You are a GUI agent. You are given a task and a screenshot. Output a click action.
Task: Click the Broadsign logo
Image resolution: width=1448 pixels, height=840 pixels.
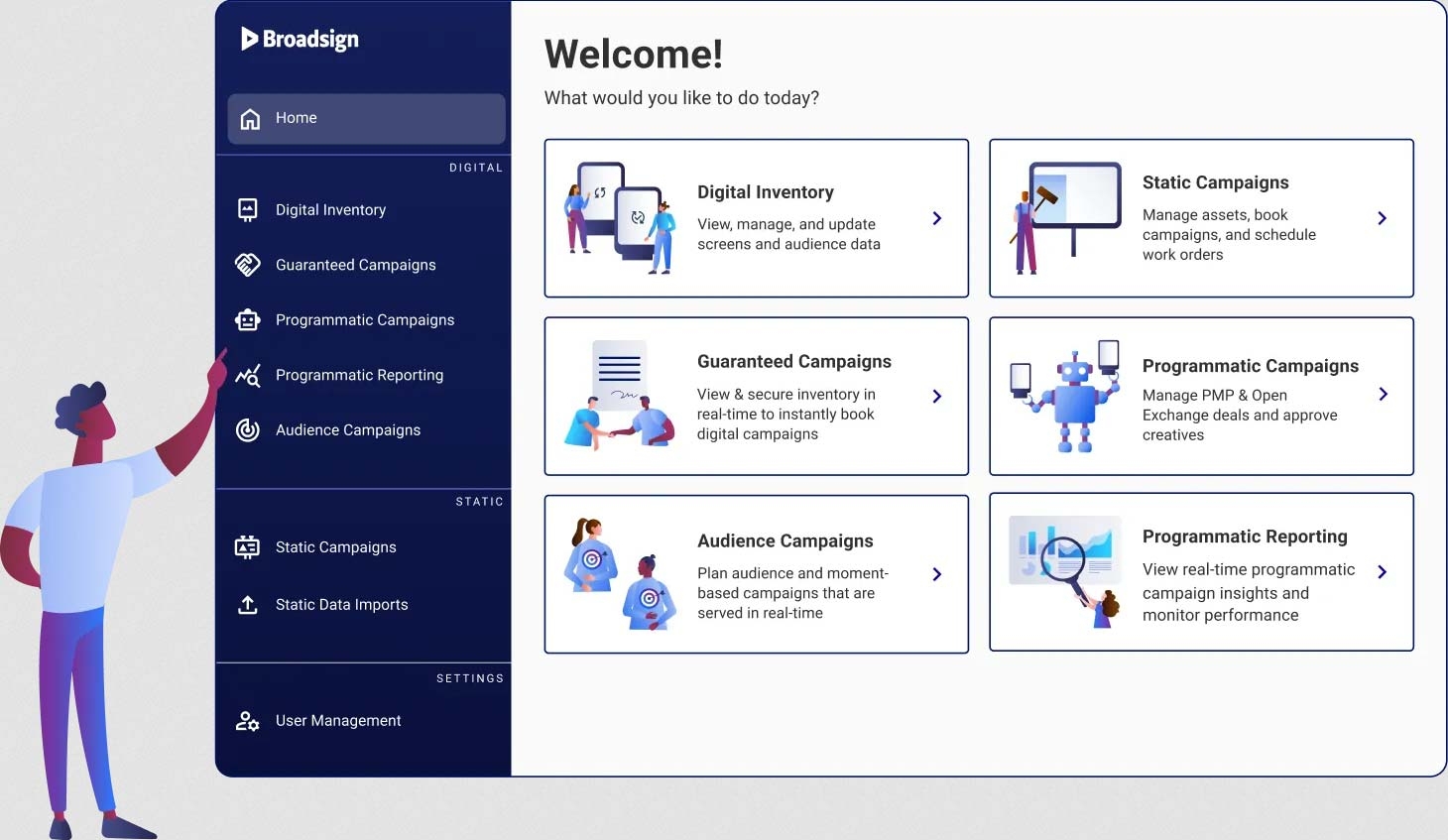300,39
